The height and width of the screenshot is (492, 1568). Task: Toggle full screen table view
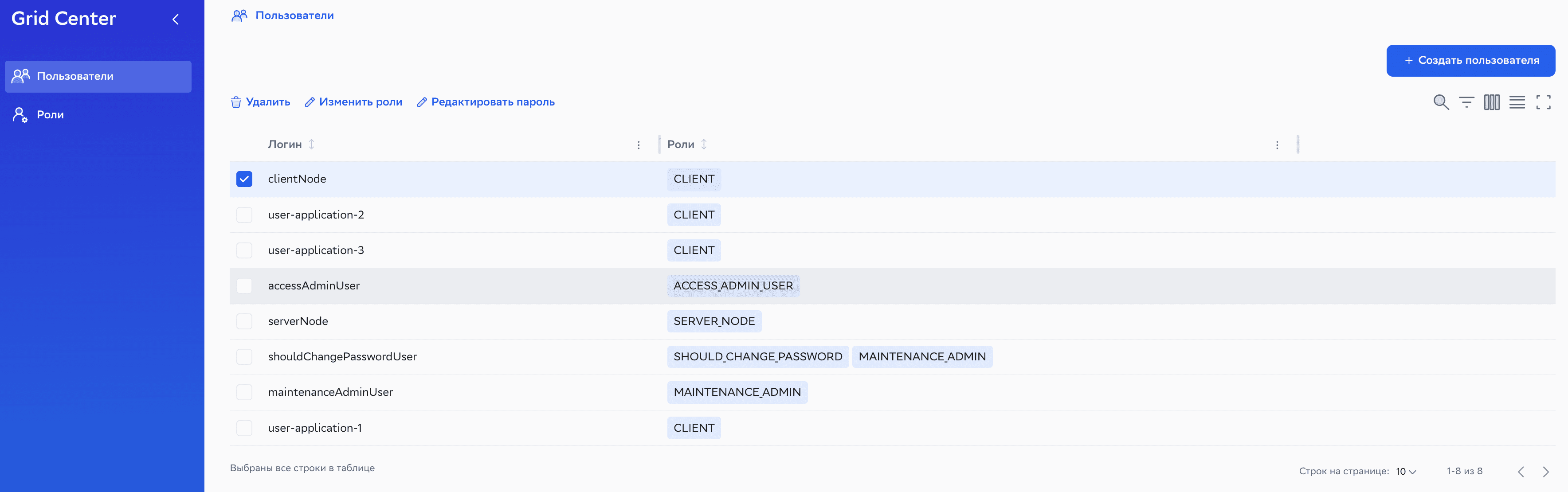point(1543,102)
